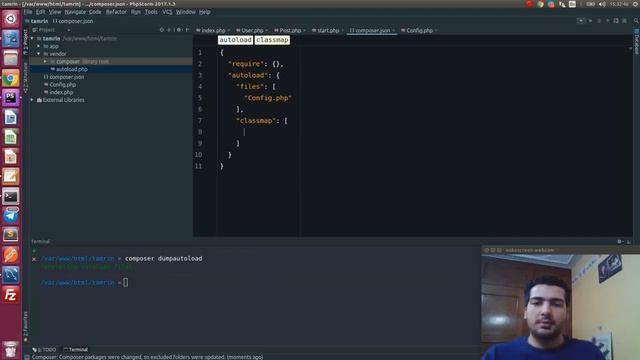Click autoload breadcrumb

235,40
